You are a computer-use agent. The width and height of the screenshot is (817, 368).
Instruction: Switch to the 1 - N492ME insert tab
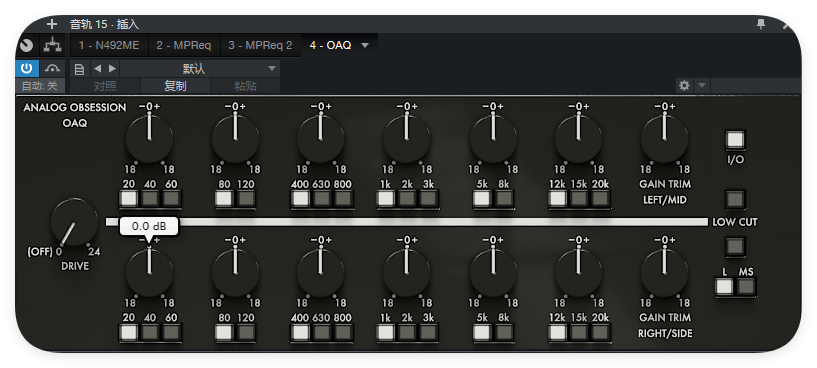click(109, 45)
